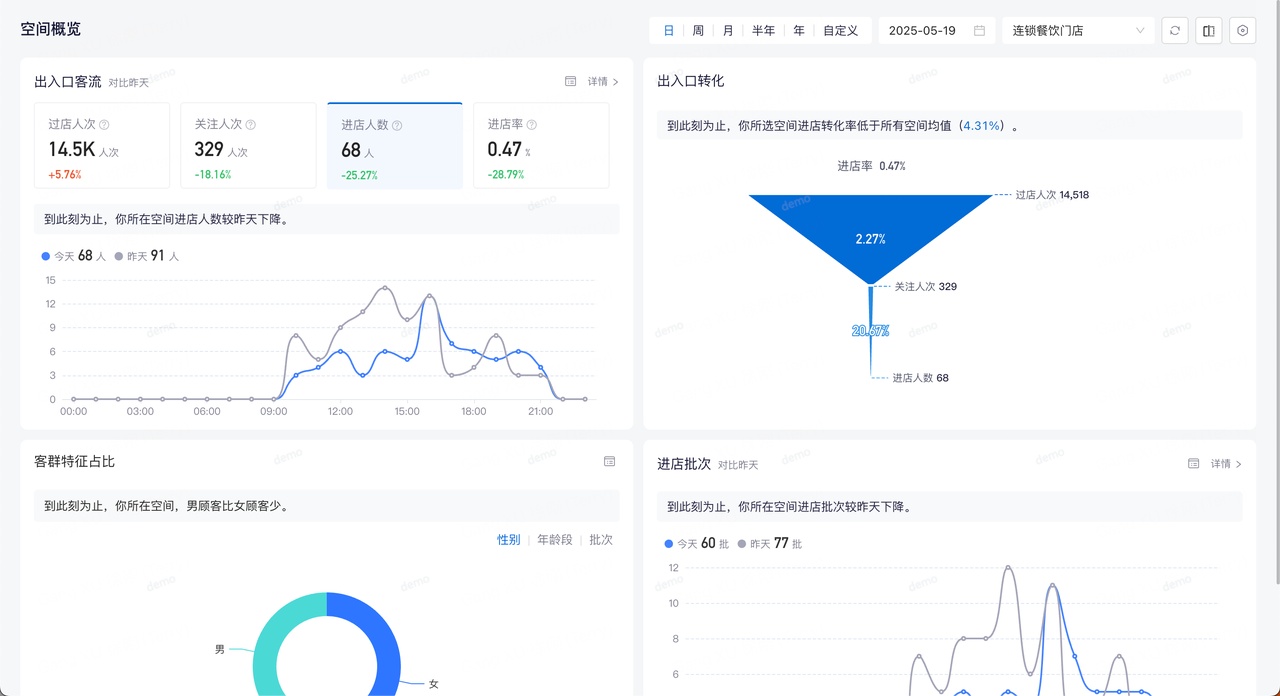
Task: Click help icon beside 进店率 metric
Action: click(x=531, y=125)
